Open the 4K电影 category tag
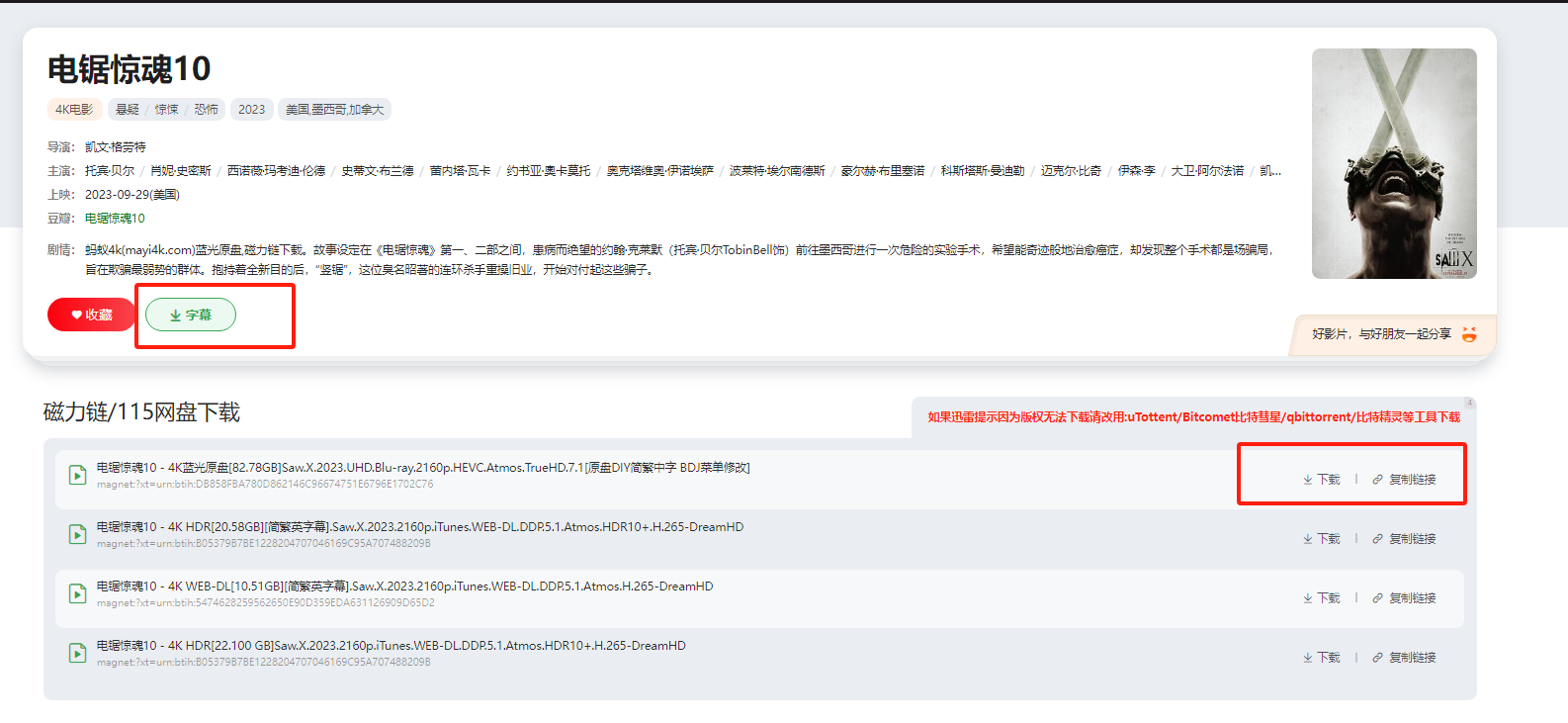The width and height of the screenshot is (1568, 723). coord(74,110)
